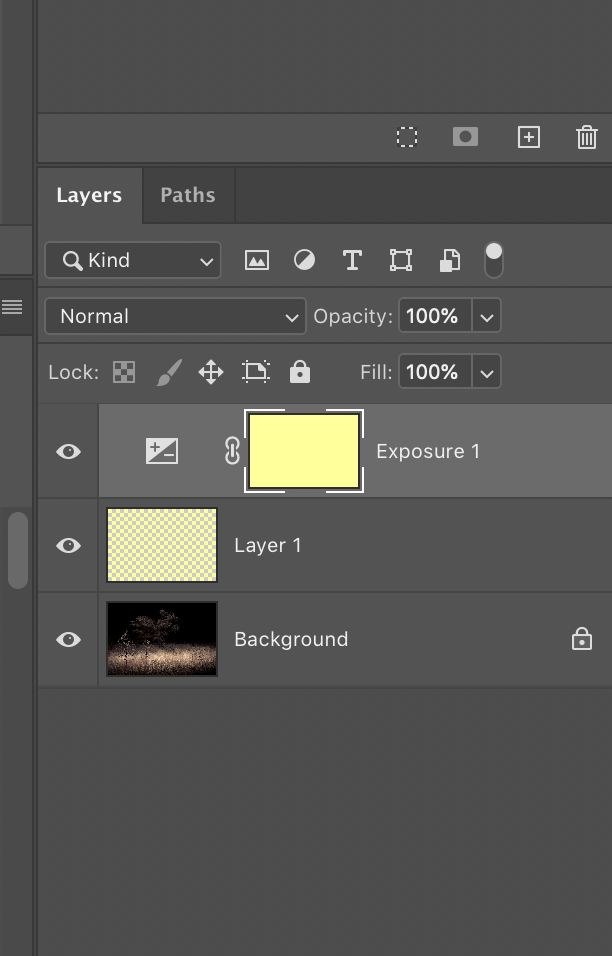
Task: Click Fill 100% value field
Action: tap(435, 372)
